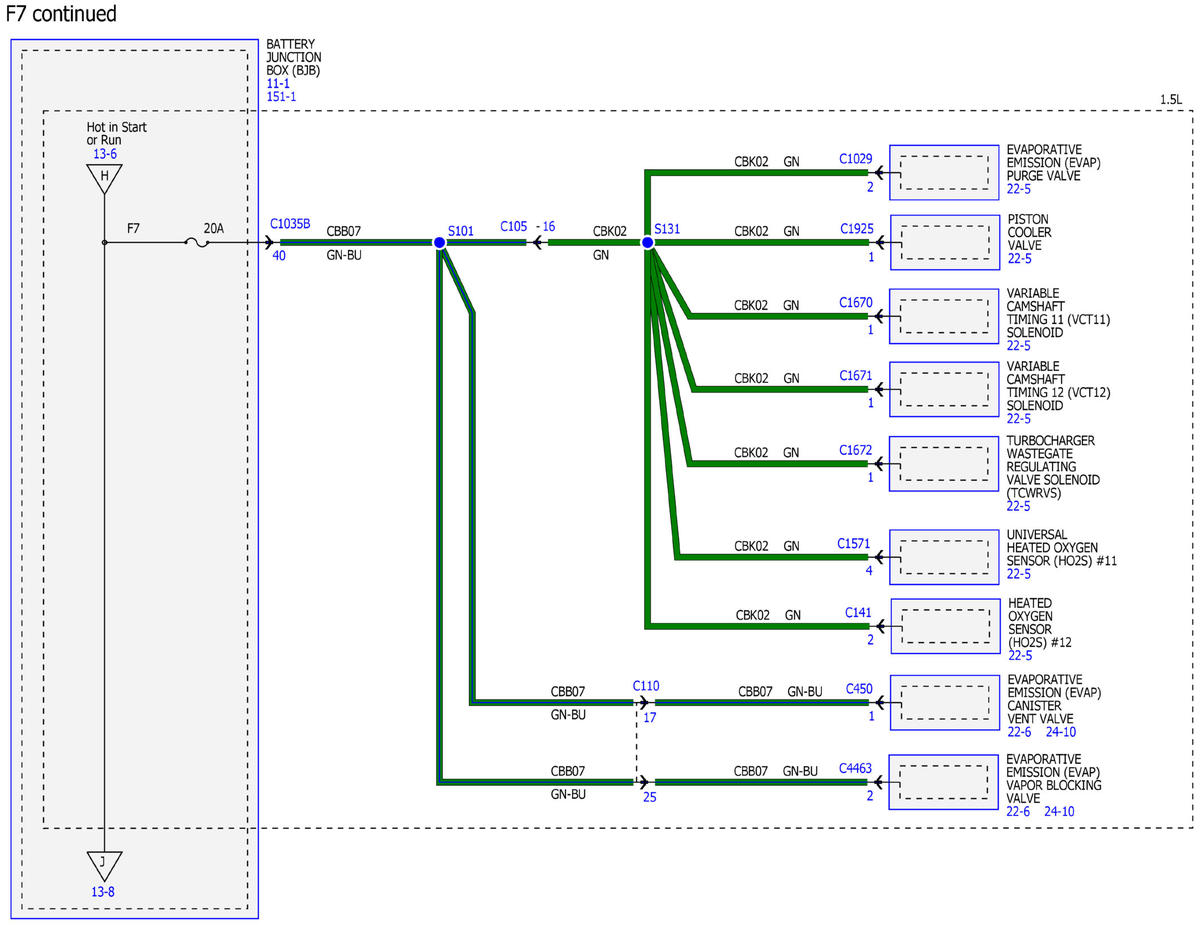Screen dimensions: 1200x927
Task: Open connector C110 reference
Action: pyautogui.click(x=646, y=686)
